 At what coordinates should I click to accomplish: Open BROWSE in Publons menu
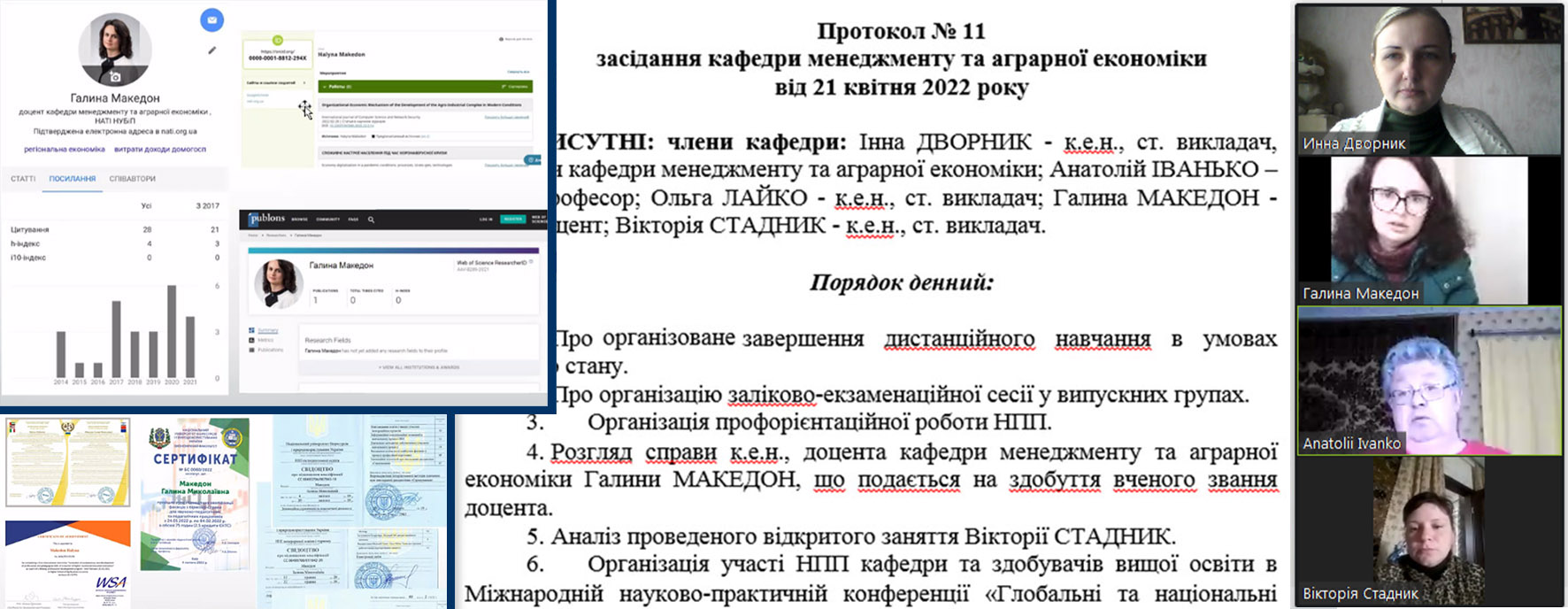coord(300,219)
